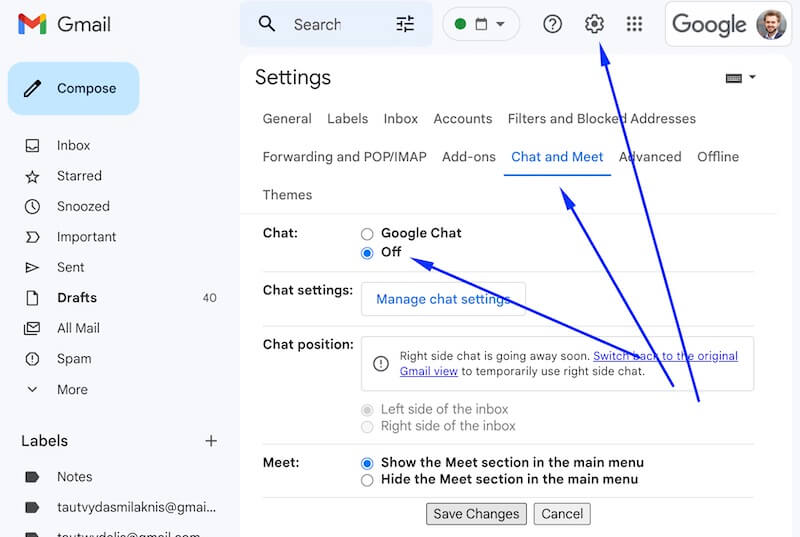Viewport: 800px width, 537px height.
Task: Open the Snoozed folder
Action: 83,206
